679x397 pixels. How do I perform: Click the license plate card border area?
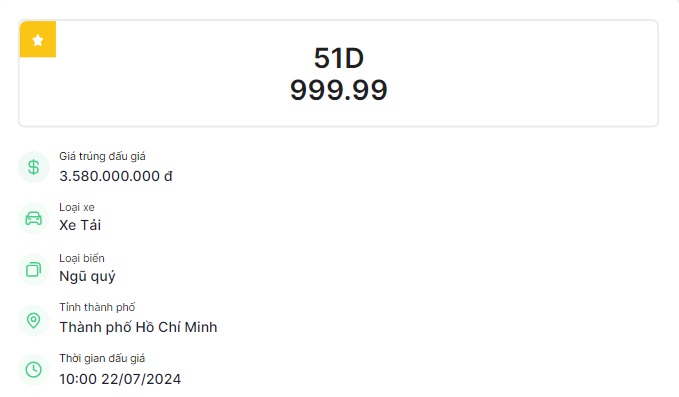pyautogui.click(x=338, y=73)
